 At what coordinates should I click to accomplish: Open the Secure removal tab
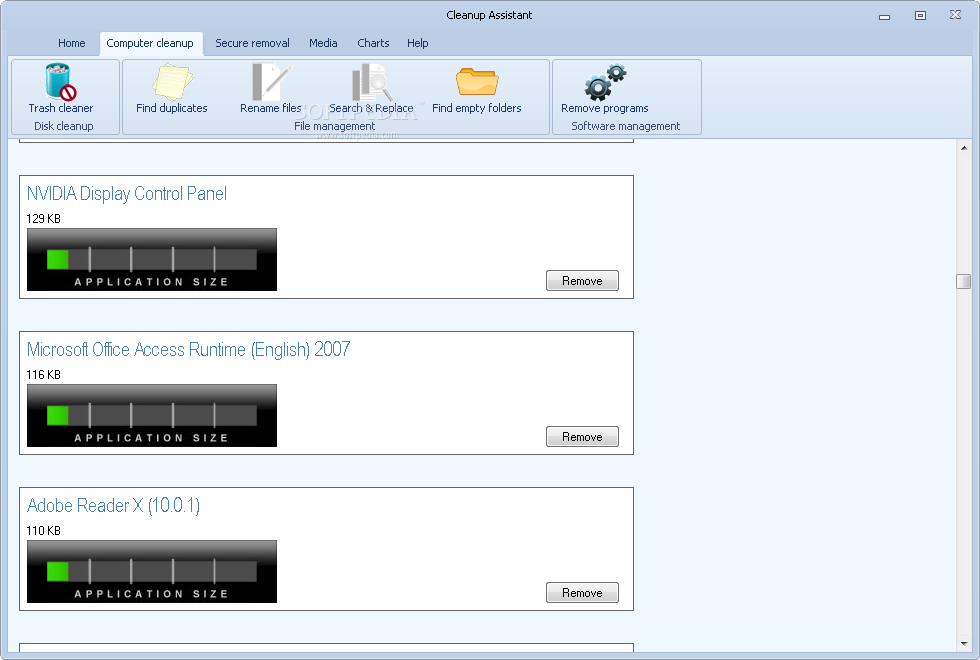[x=252, y=43]
